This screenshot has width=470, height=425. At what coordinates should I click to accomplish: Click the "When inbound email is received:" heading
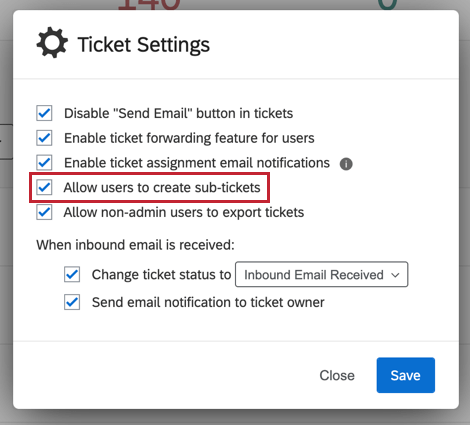coord(135,245)
